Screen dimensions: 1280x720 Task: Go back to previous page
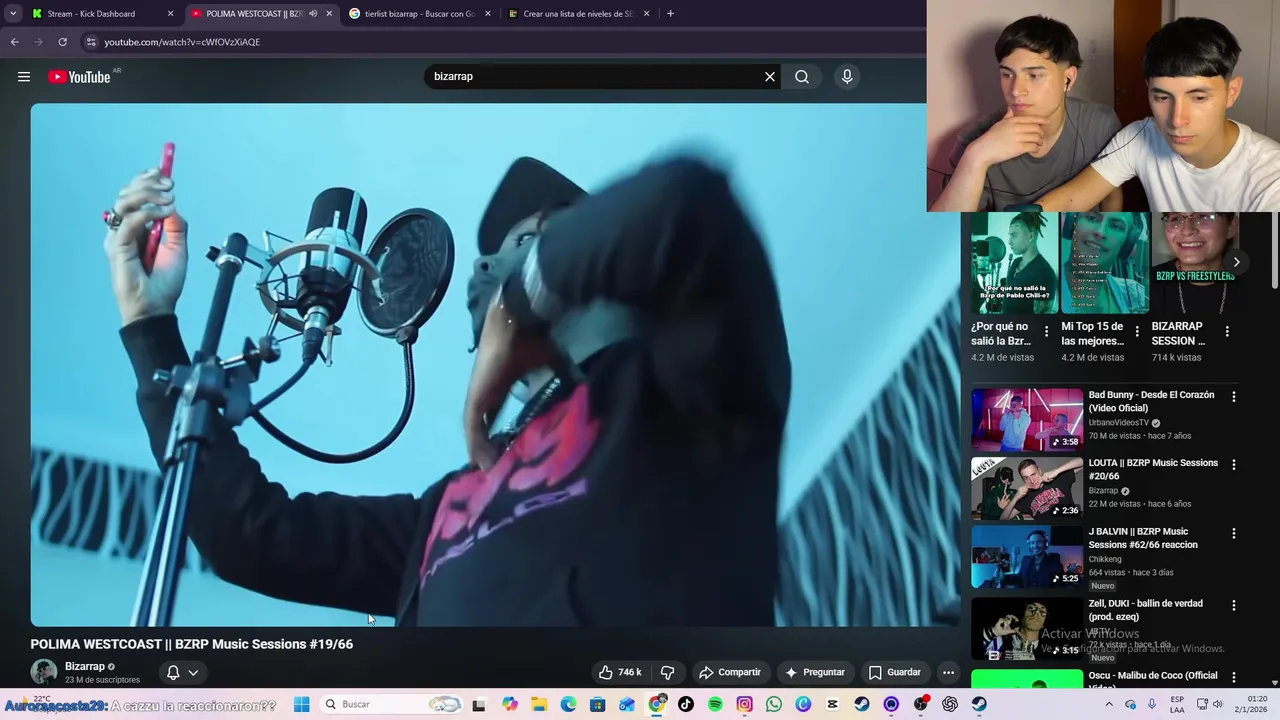pos(14,42)
